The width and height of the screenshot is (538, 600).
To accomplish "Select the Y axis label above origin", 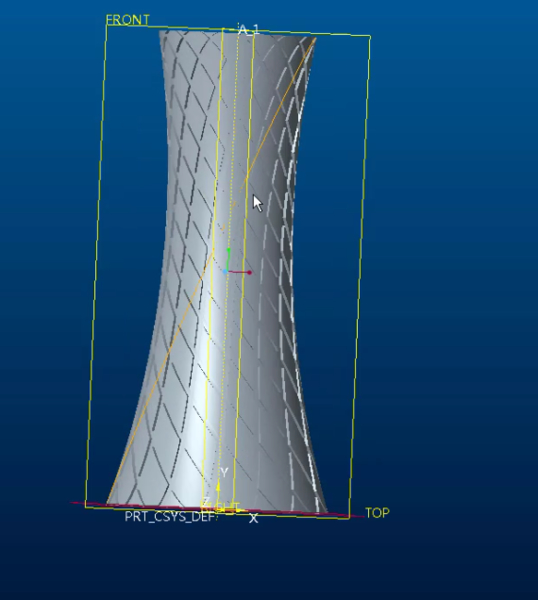I will 224,473.
